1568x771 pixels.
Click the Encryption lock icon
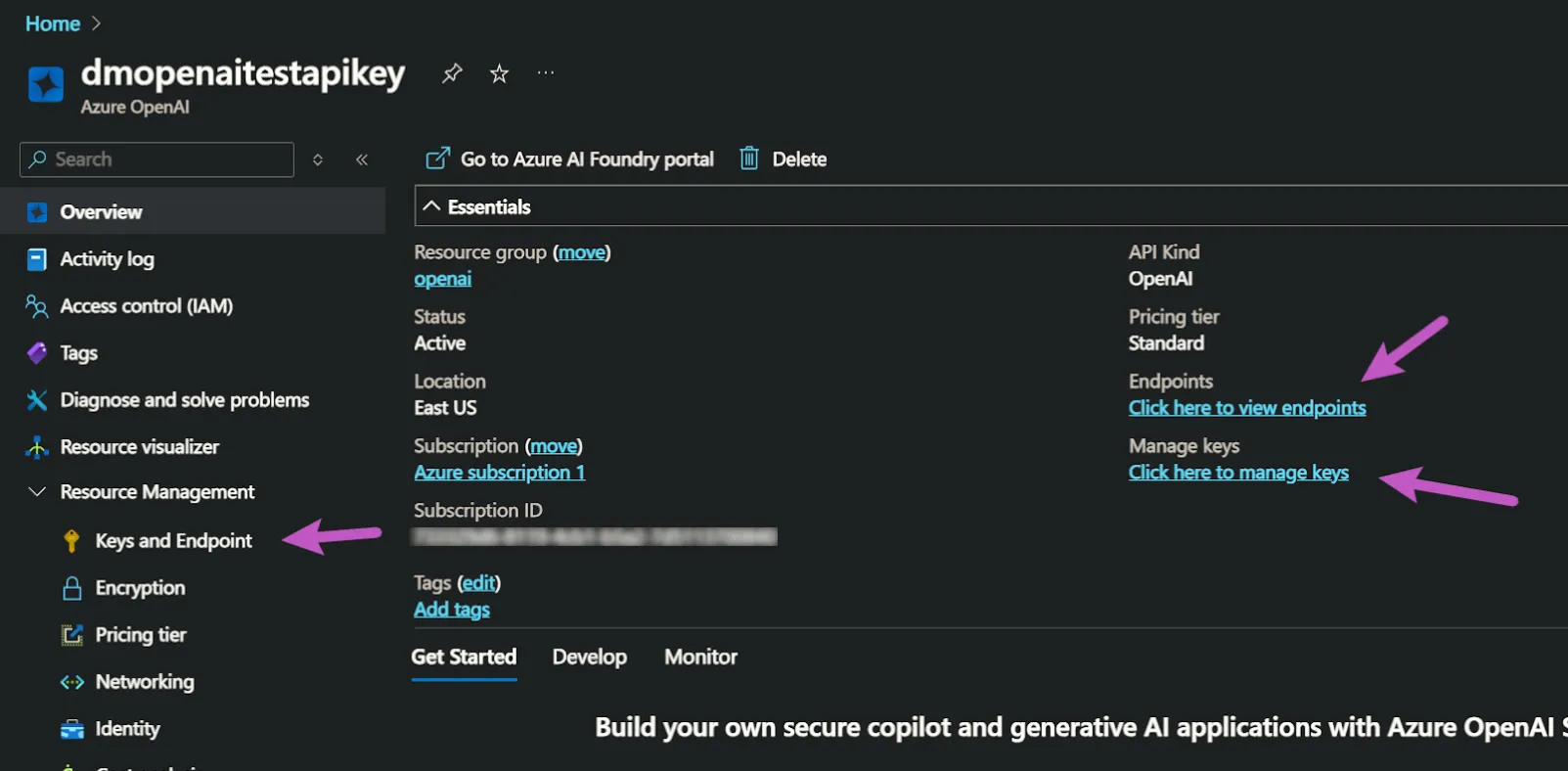[71, 588]
